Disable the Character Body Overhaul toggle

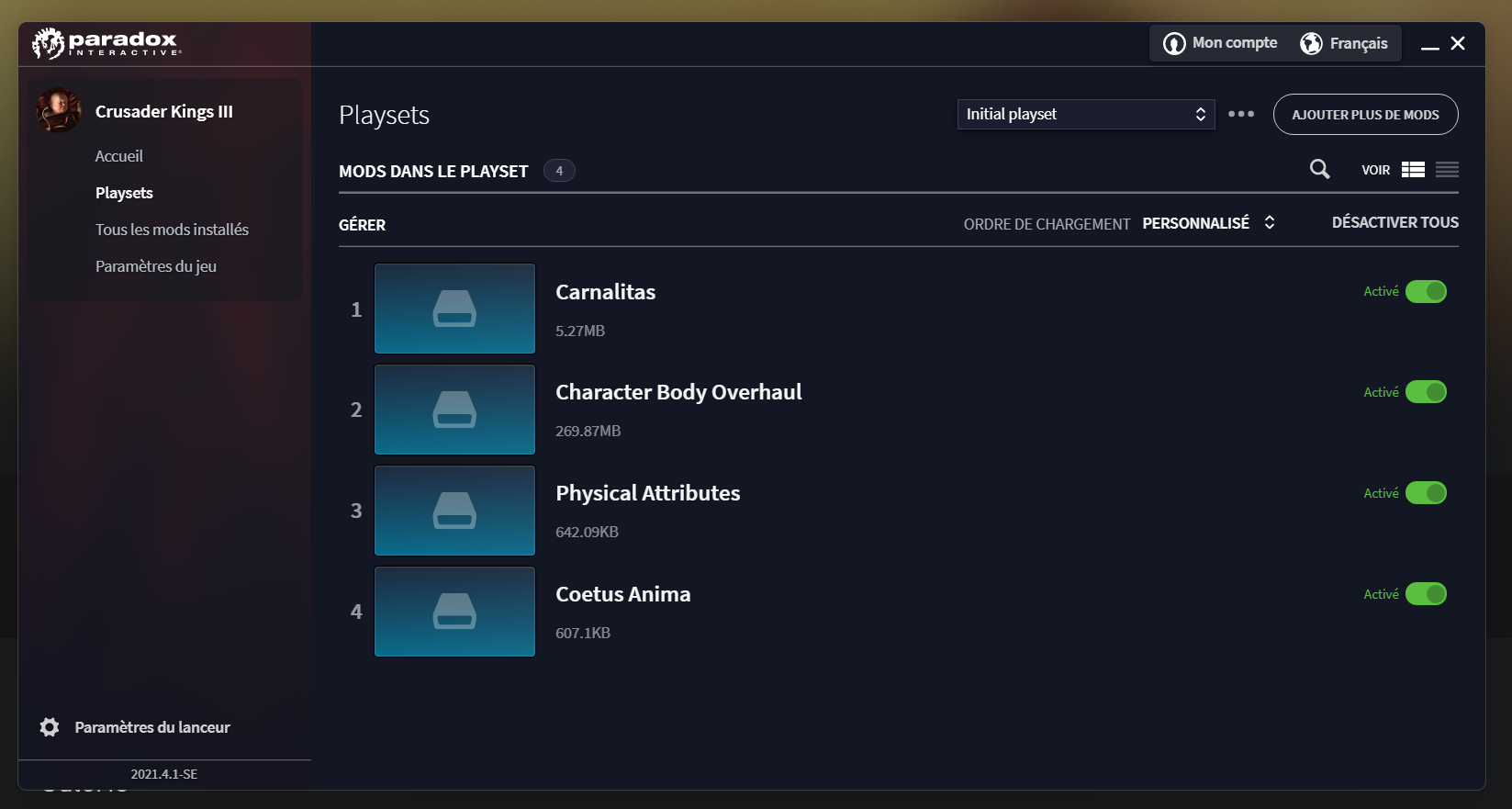click(1426, 392)
